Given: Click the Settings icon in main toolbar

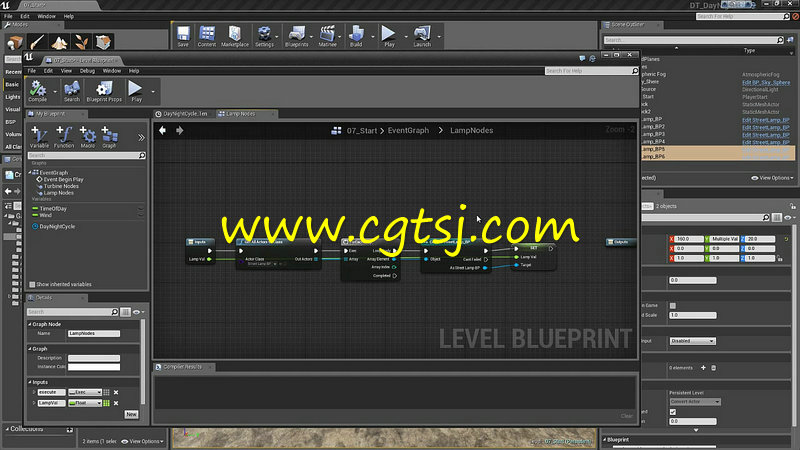Looking at the screenshot, I should (264, 34).
